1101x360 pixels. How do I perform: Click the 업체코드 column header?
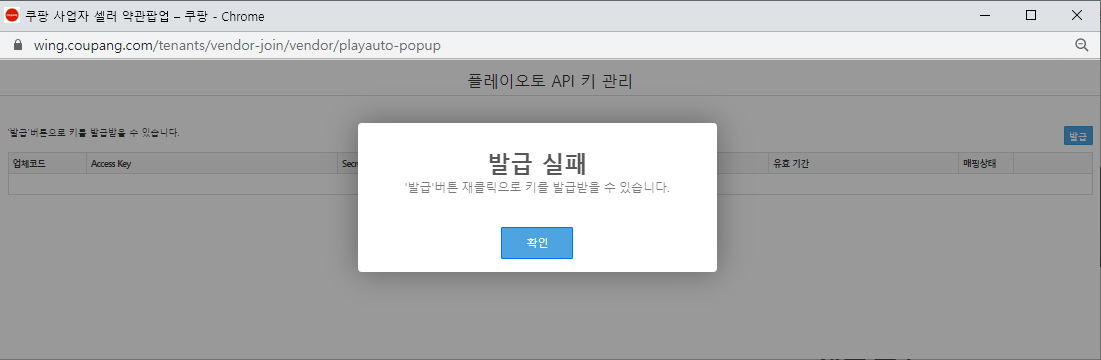pos(48,164)
